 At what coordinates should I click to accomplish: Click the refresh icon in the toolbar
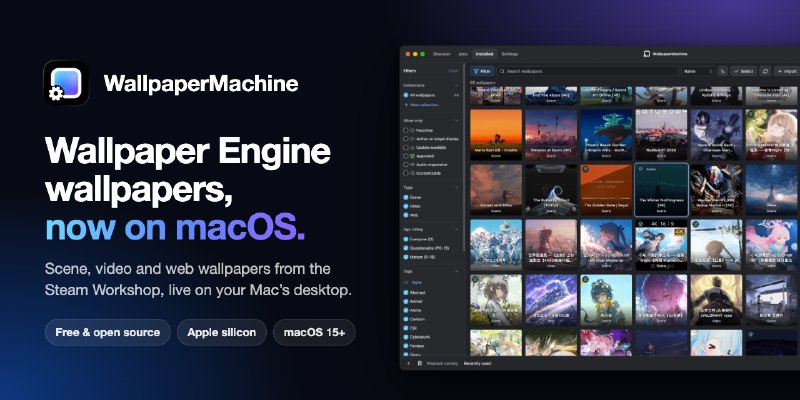click(765, 71)
